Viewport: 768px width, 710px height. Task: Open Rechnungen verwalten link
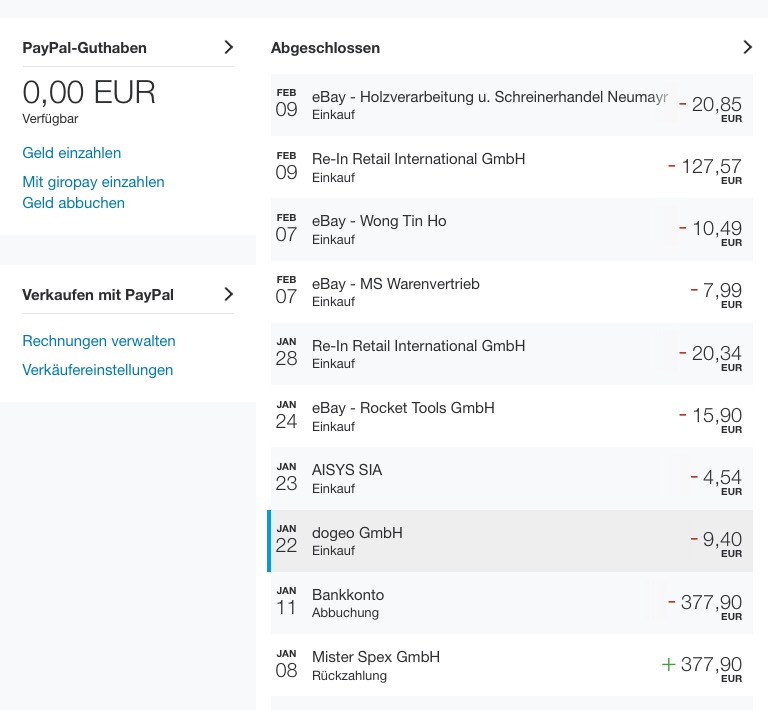point(99,341)
